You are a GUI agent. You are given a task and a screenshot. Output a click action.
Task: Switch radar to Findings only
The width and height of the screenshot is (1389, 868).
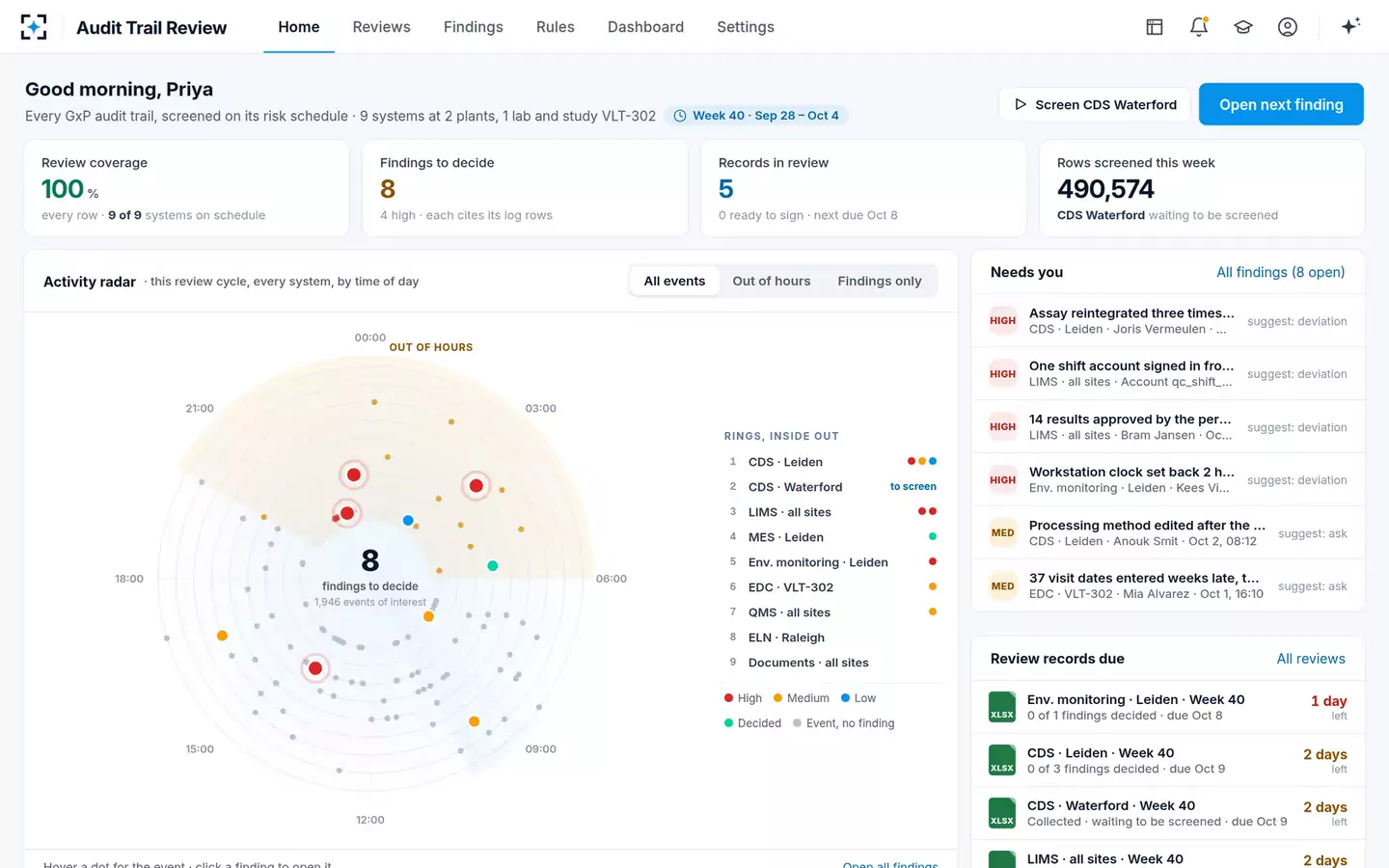[880, 281]
